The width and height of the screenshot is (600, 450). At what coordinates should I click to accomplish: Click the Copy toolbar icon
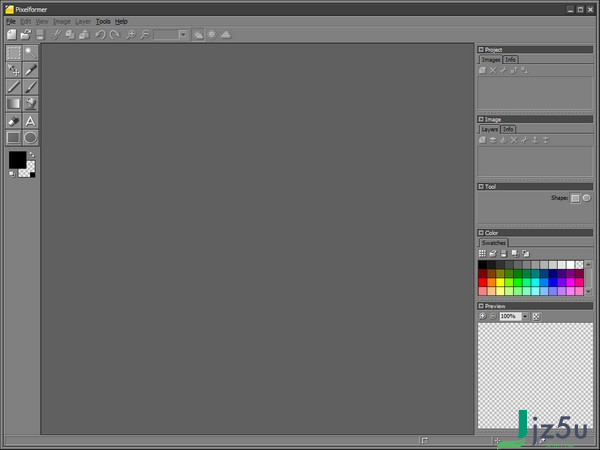[70, 35]
